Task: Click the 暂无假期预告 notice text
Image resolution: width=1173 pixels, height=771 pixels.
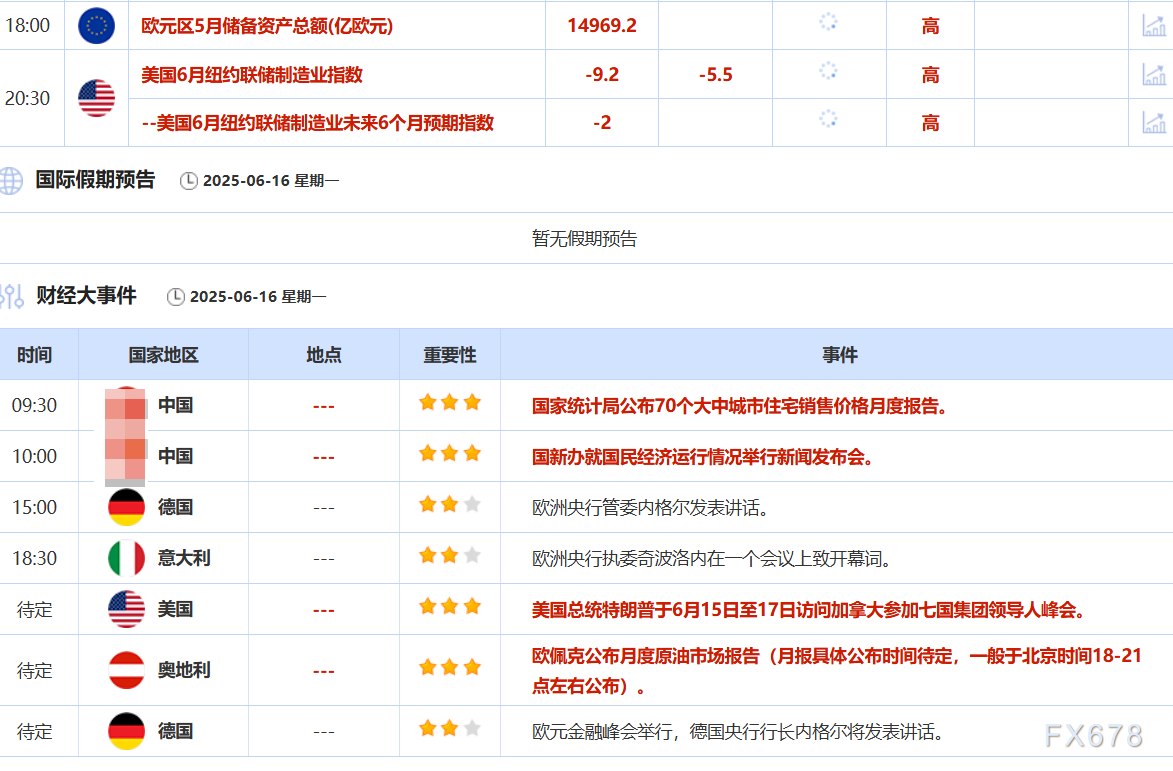Action: tap(585, 239)
